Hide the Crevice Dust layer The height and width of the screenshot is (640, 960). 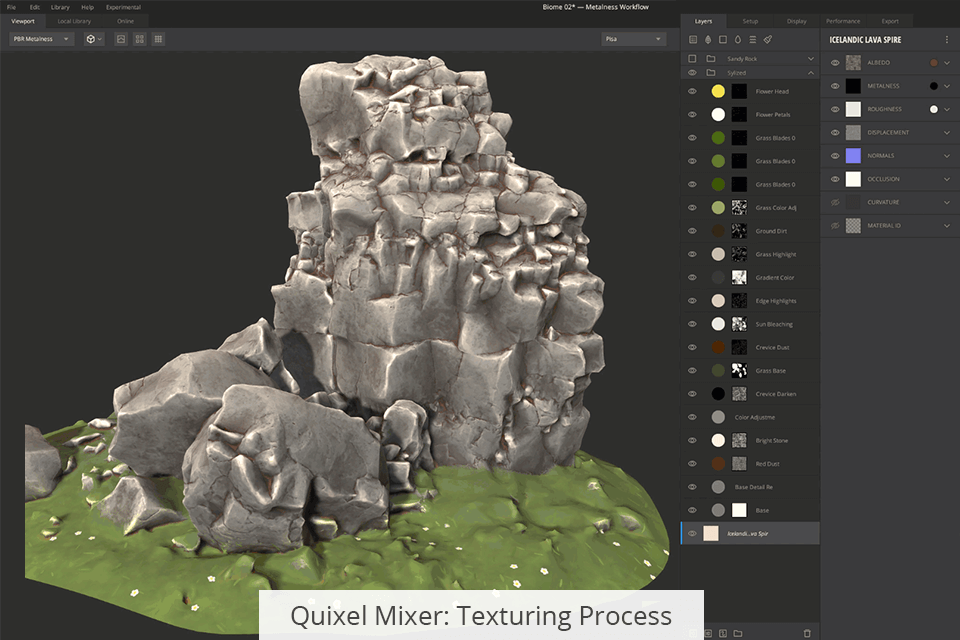(x=692, y=347)
